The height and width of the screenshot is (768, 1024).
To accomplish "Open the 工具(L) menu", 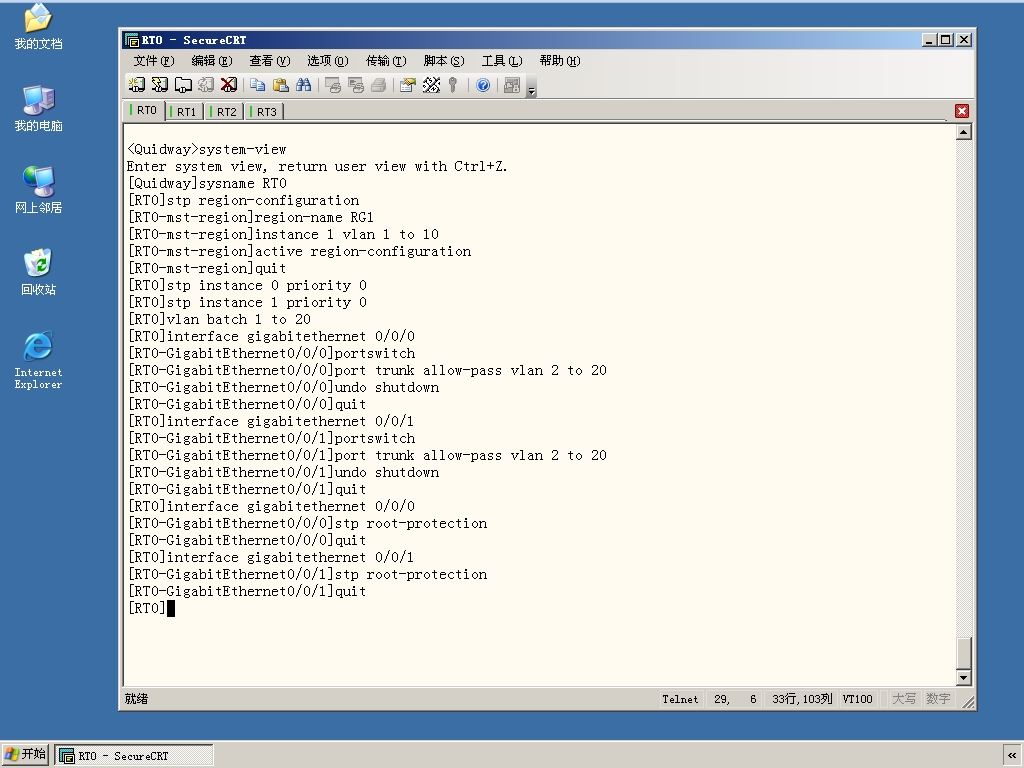I will tap(502, 61).
